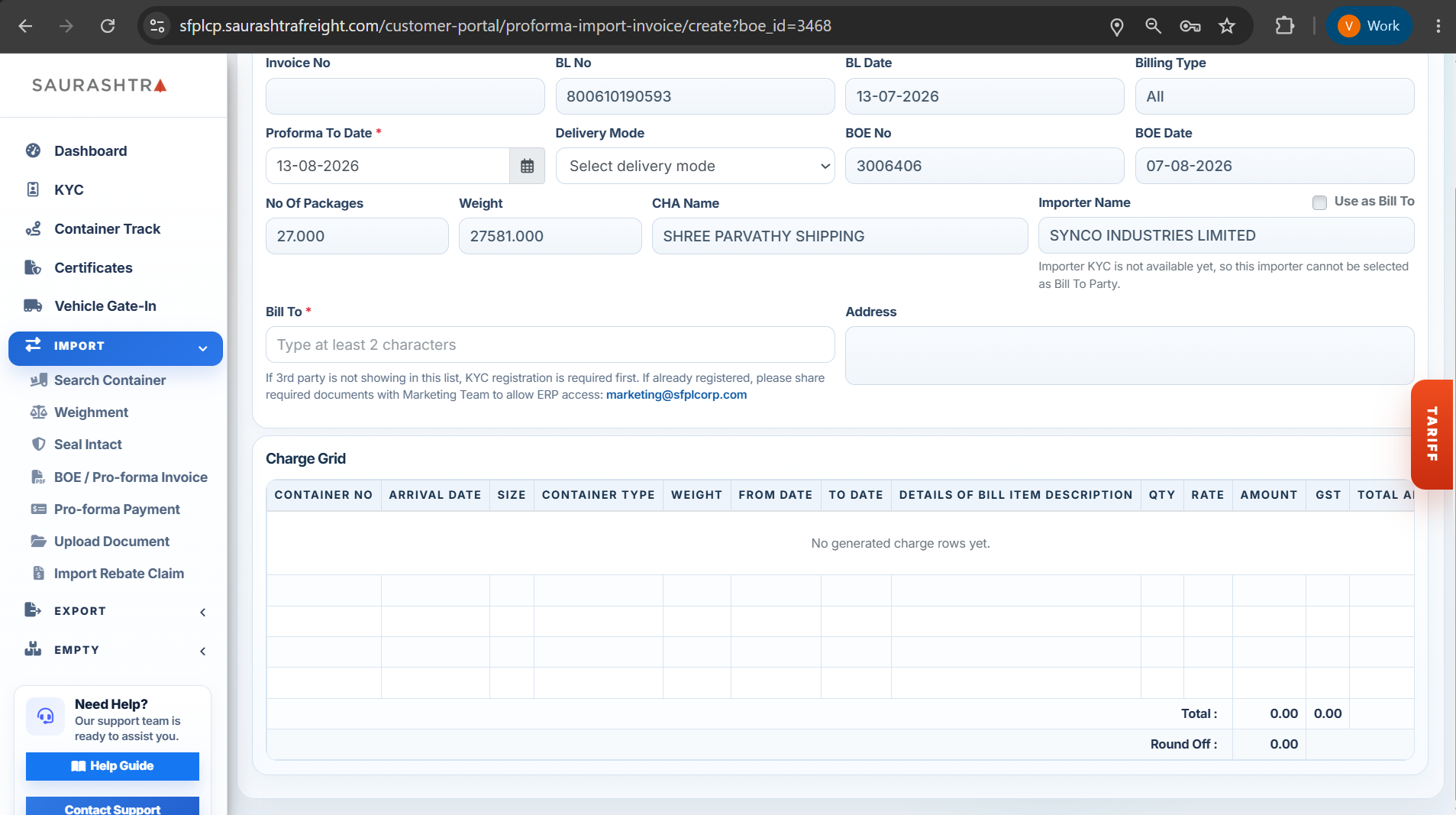This screenshot has height=815, width=1456.
Task: Click the Certificates sidebar icon
Action: coord(33,267)
